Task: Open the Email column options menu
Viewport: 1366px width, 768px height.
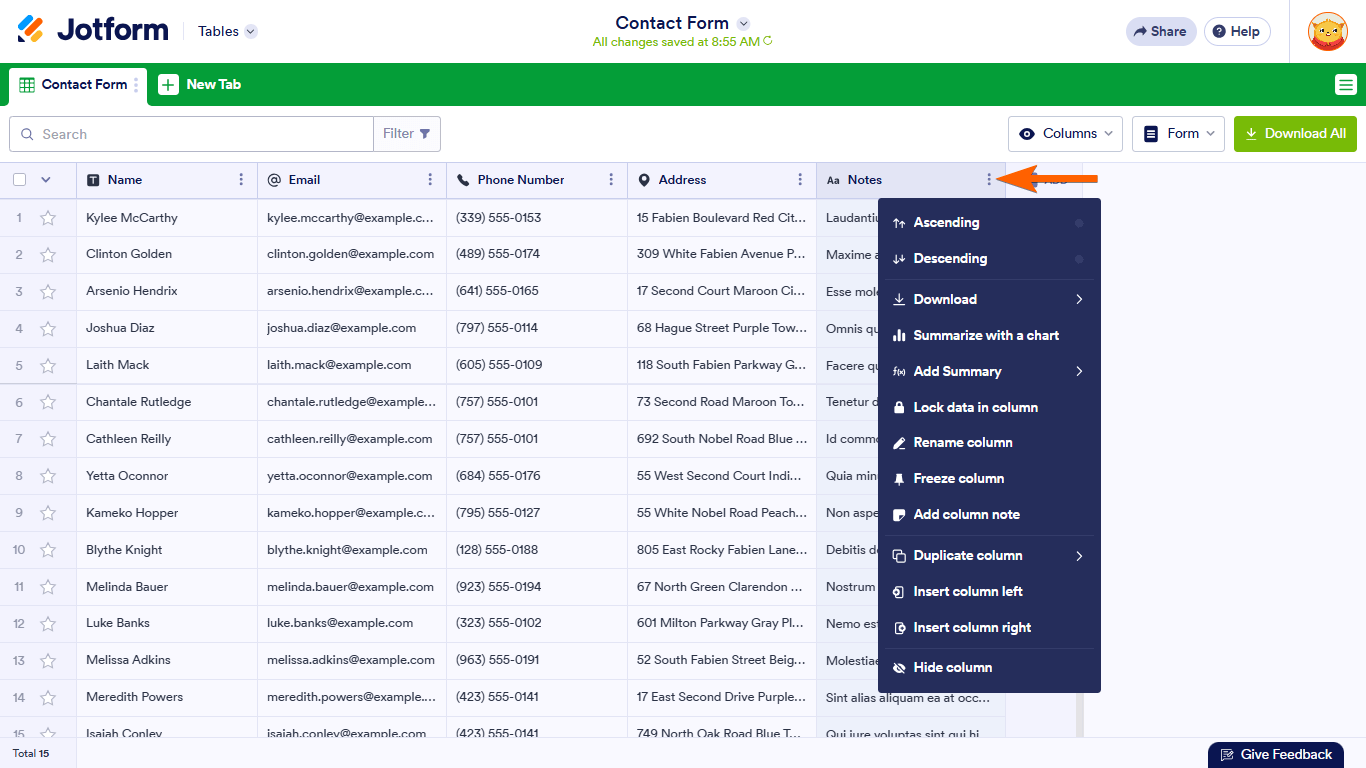Action: pos(430,180)
